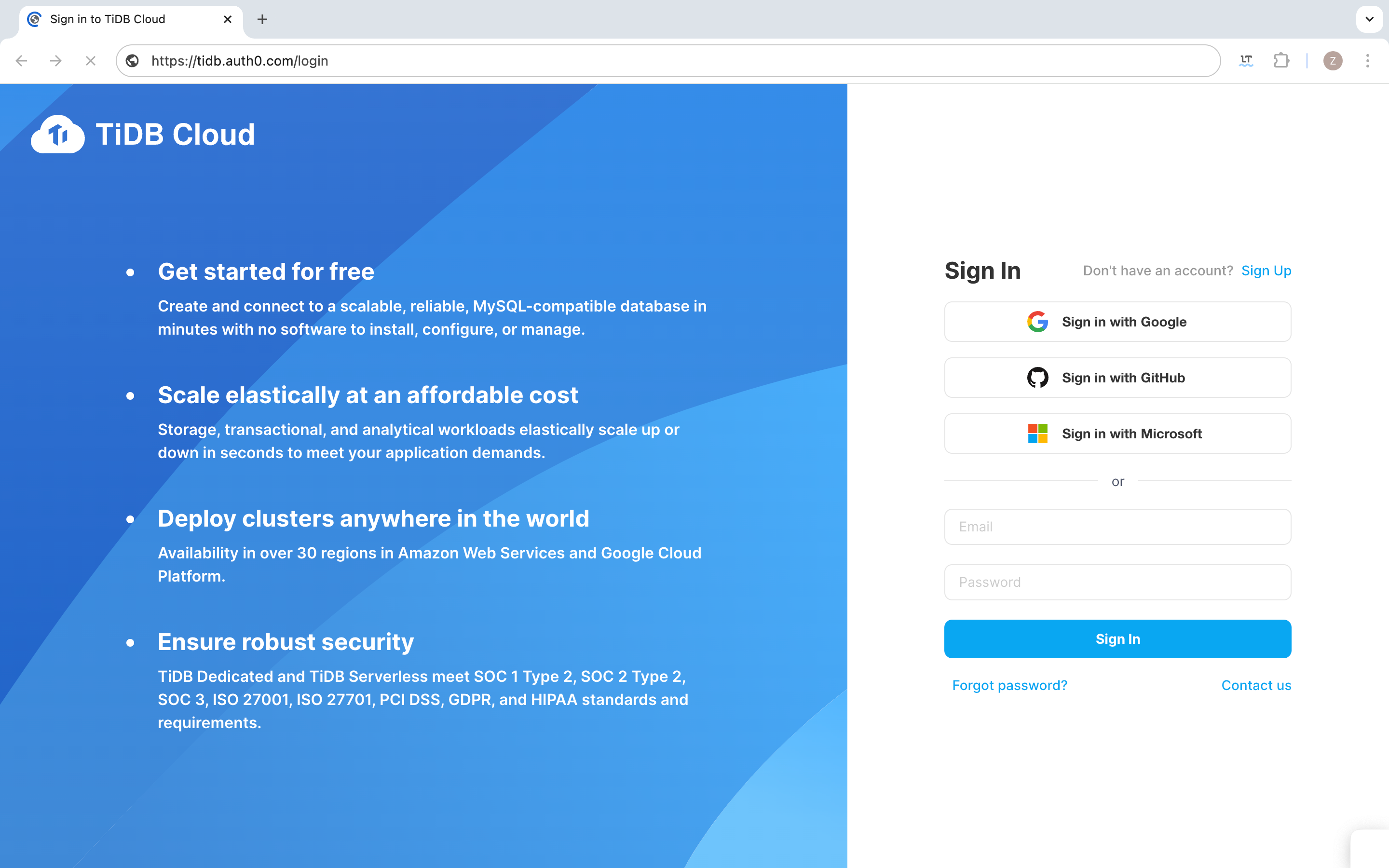Click the browser extensions puzzle icon
1389x868 pixels.
point(1281,60)
